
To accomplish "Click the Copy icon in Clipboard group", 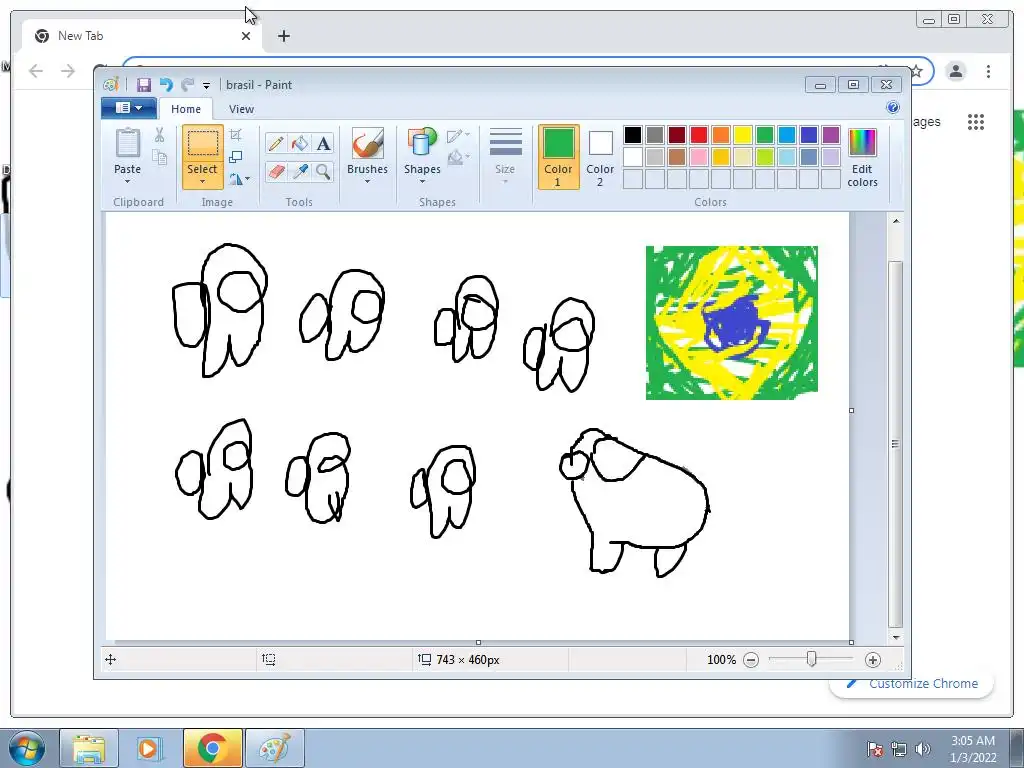I will pyautogui.click(x=159, y=157).
